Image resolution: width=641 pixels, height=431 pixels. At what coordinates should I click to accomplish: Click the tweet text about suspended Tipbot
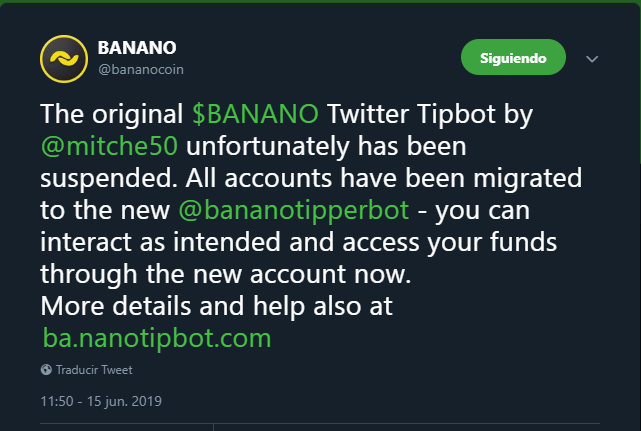coord(311,226)
